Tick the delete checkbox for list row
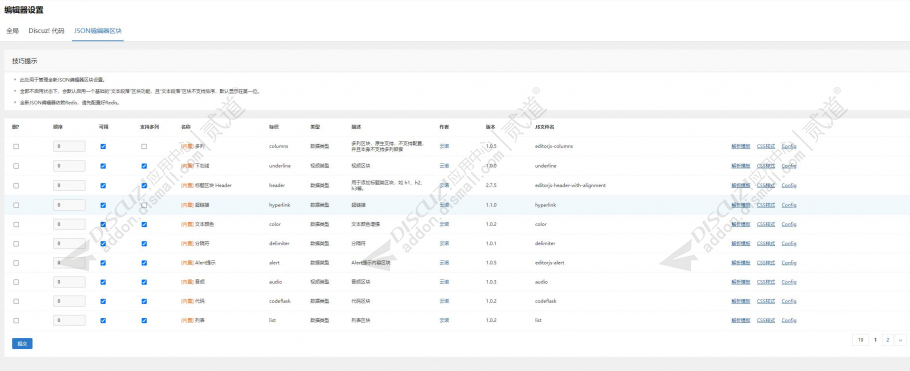This screenshot has height=371, width=910. (16, 320)
